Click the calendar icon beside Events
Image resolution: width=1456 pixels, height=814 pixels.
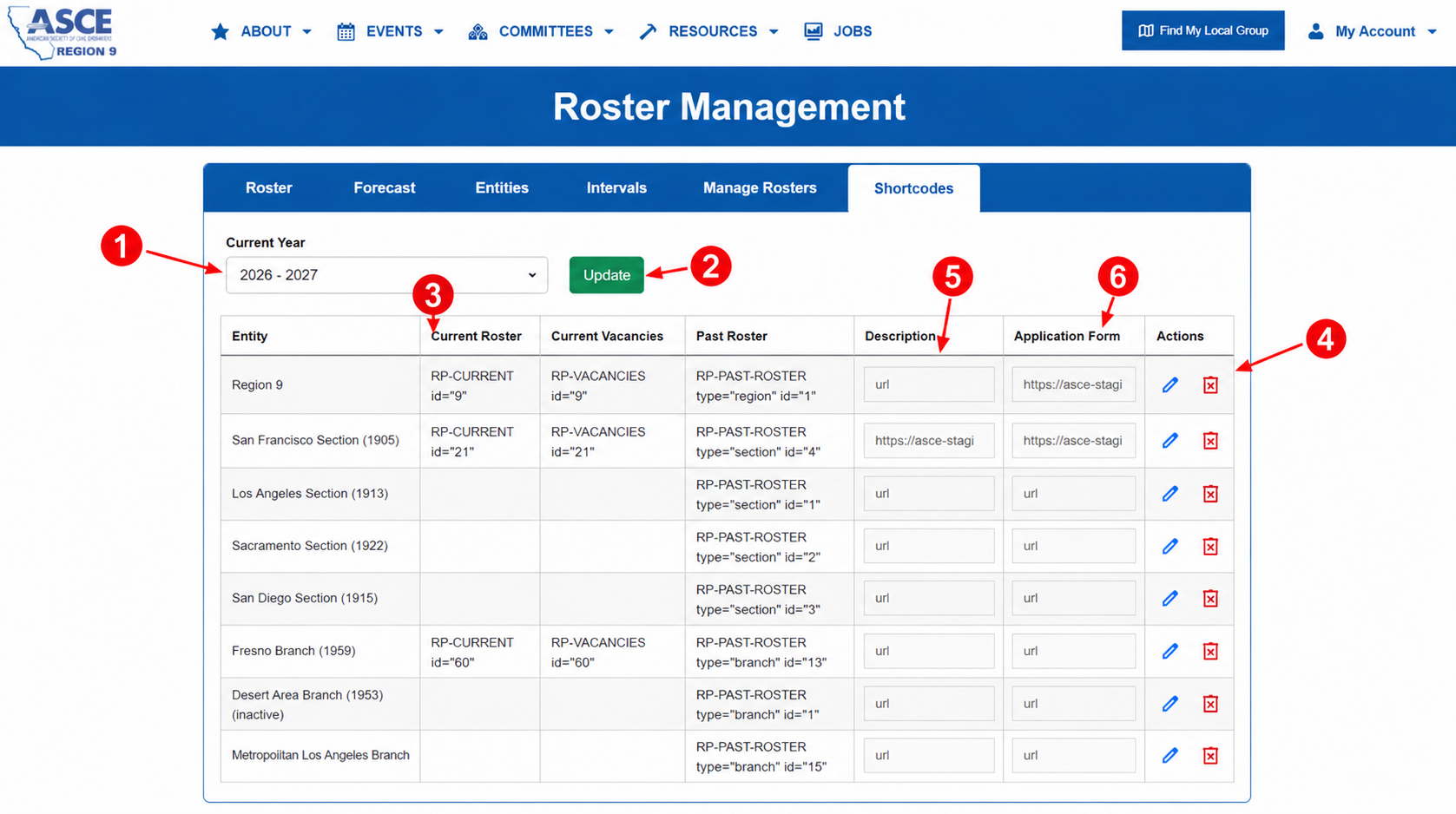pos(346,32)
